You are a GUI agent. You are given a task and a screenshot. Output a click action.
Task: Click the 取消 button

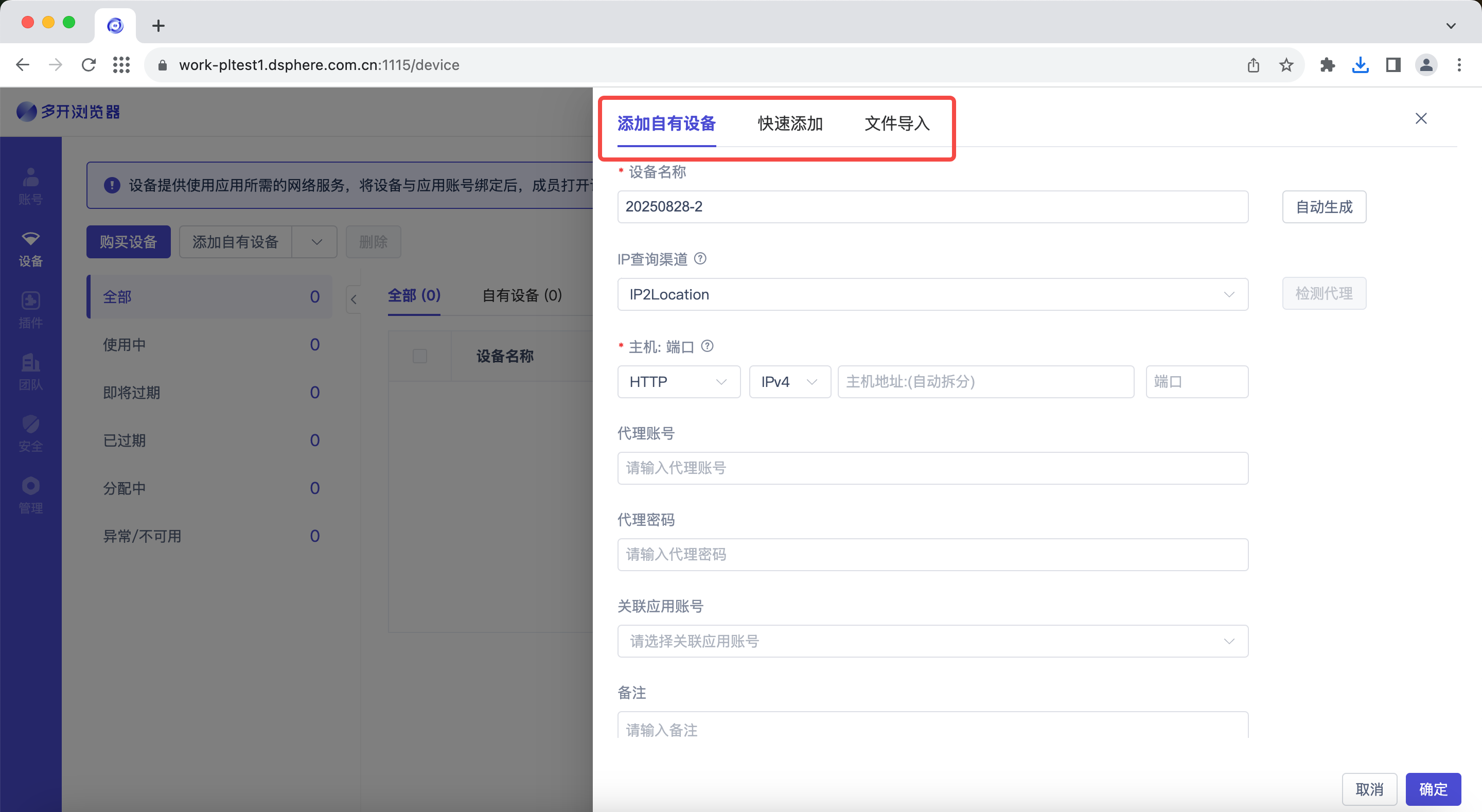[x=1369, y=789]
